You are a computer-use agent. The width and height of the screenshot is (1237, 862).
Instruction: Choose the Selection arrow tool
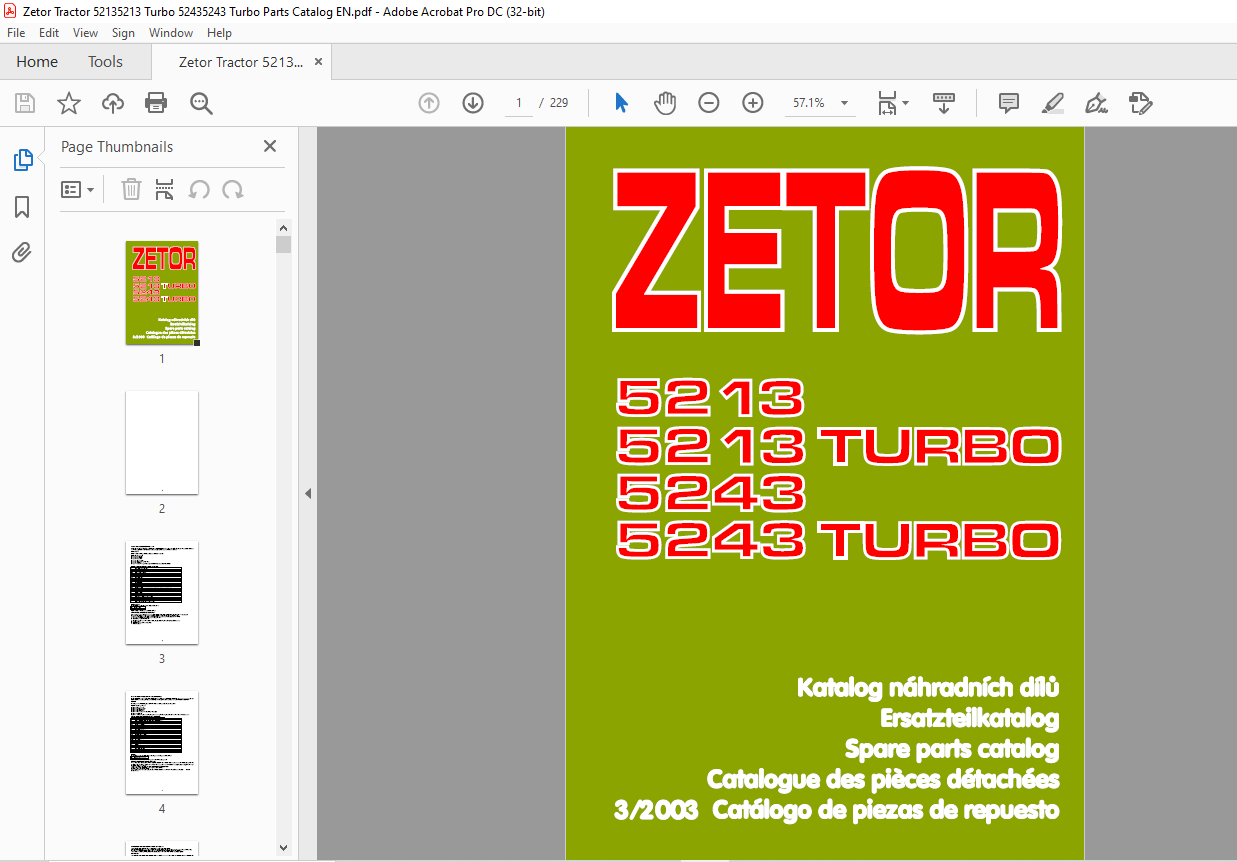tap(621, 103)
